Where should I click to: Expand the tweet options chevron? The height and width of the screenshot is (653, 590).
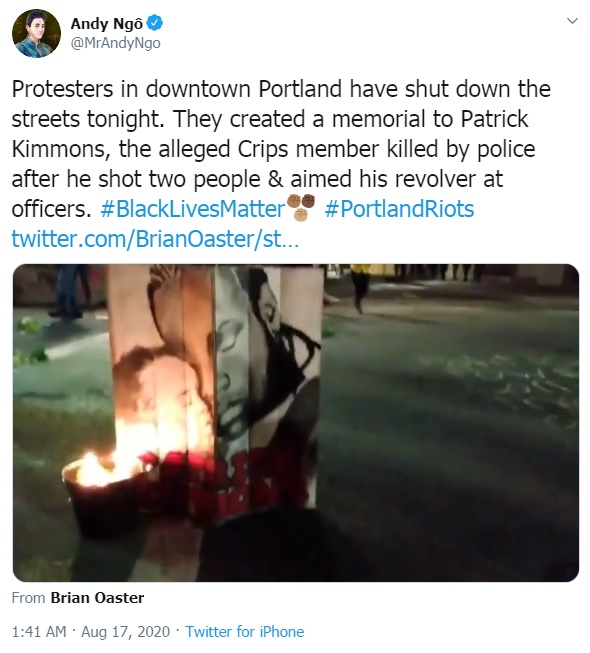click(x=573, y=20)
